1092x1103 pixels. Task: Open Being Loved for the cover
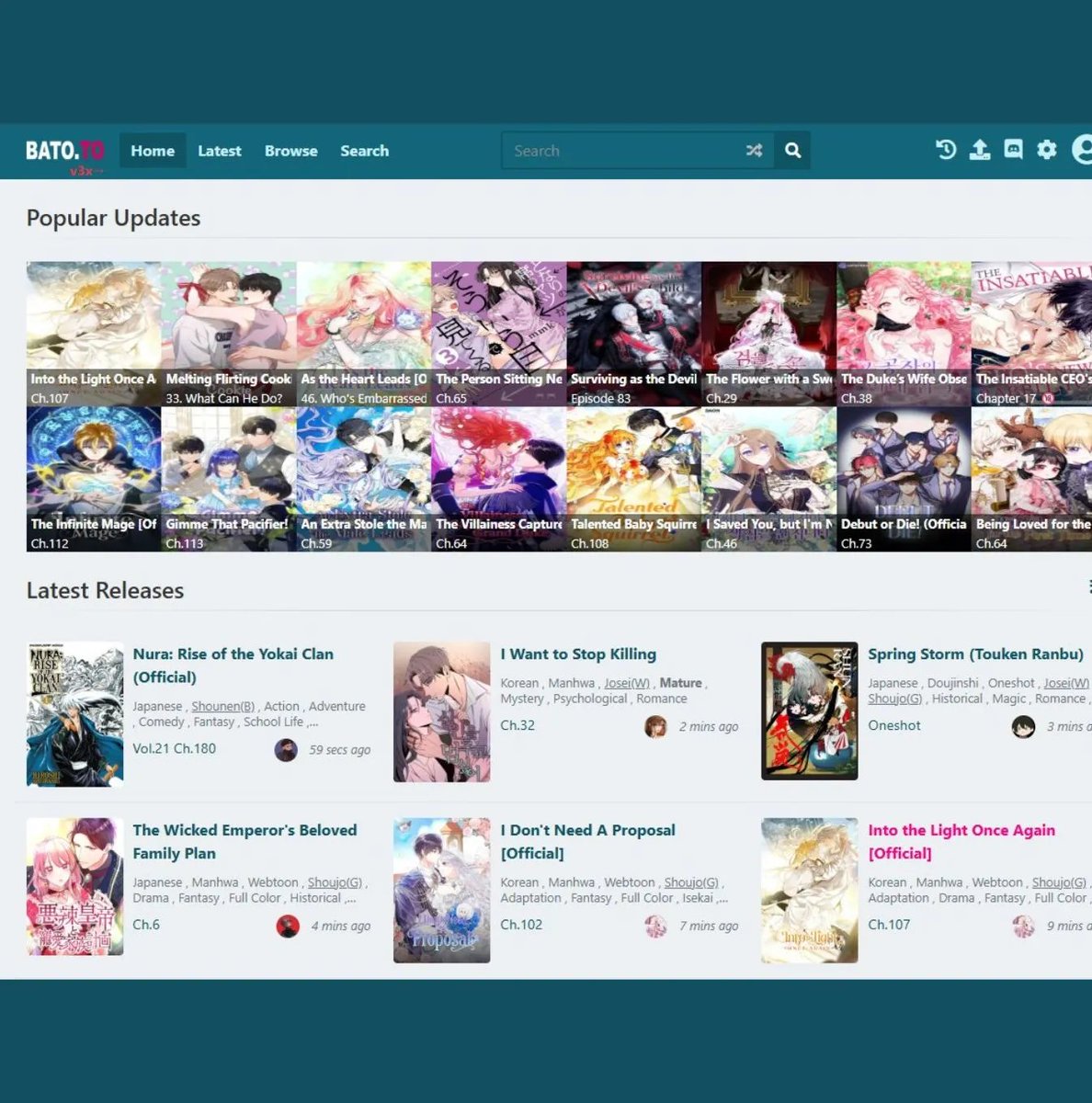(x=1032, y=479)
